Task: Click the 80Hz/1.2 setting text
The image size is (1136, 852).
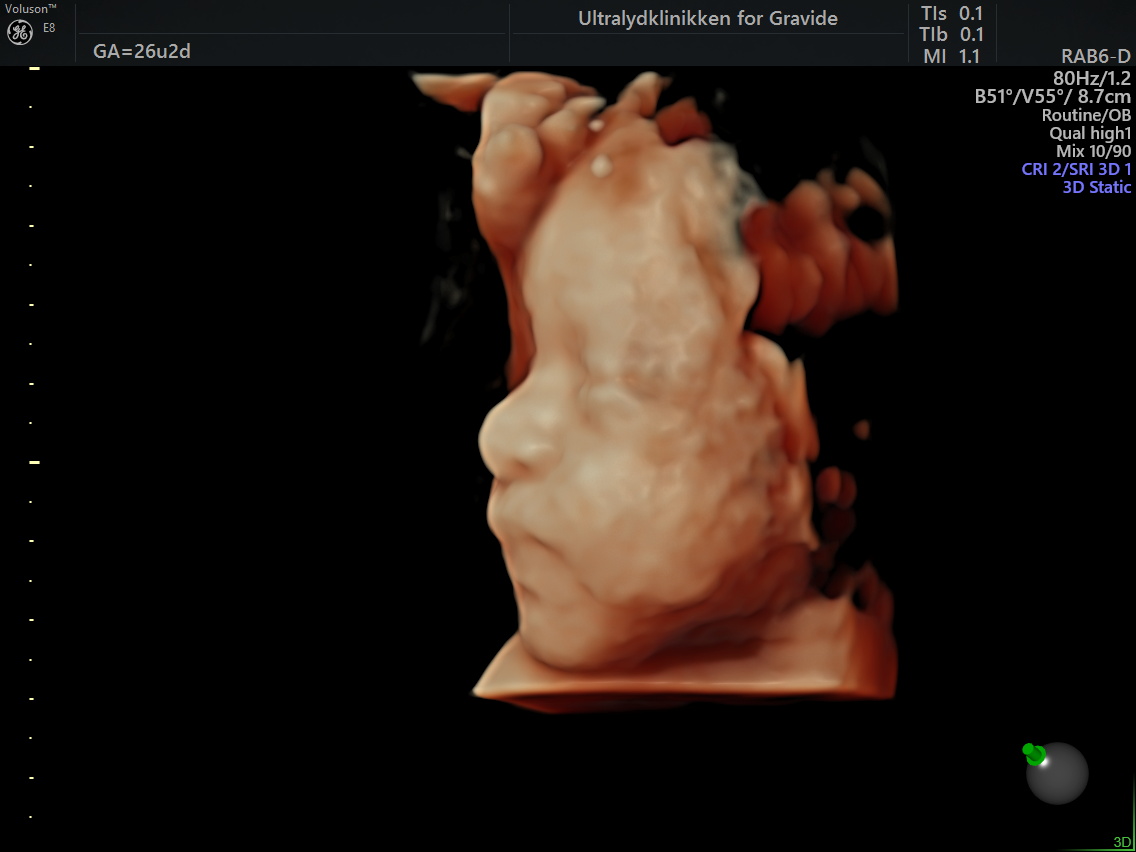Action: [1092, 78]
